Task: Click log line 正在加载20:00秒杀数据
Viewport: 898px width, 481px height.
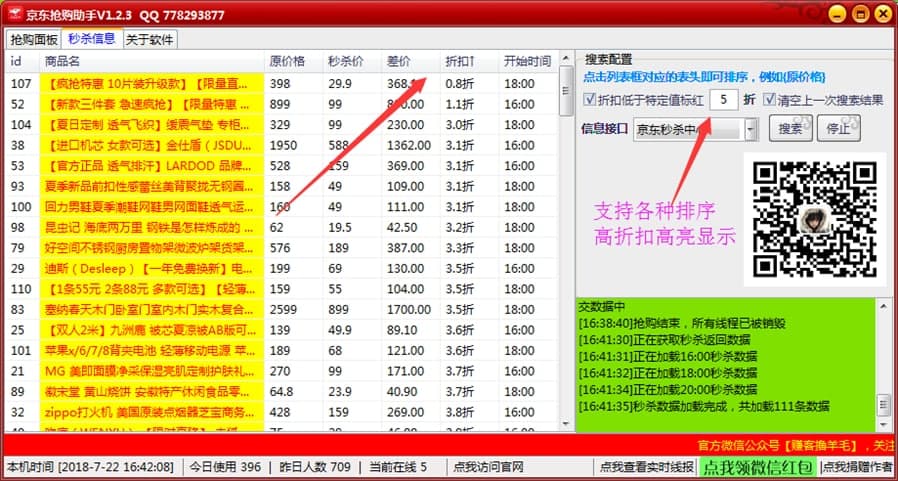Action: coord(668,390)
